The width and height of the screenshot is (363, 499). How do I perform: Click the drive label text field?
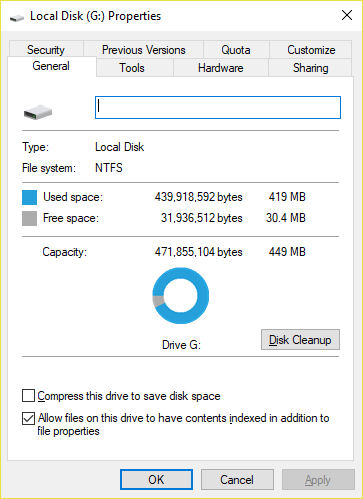[218, 107]
